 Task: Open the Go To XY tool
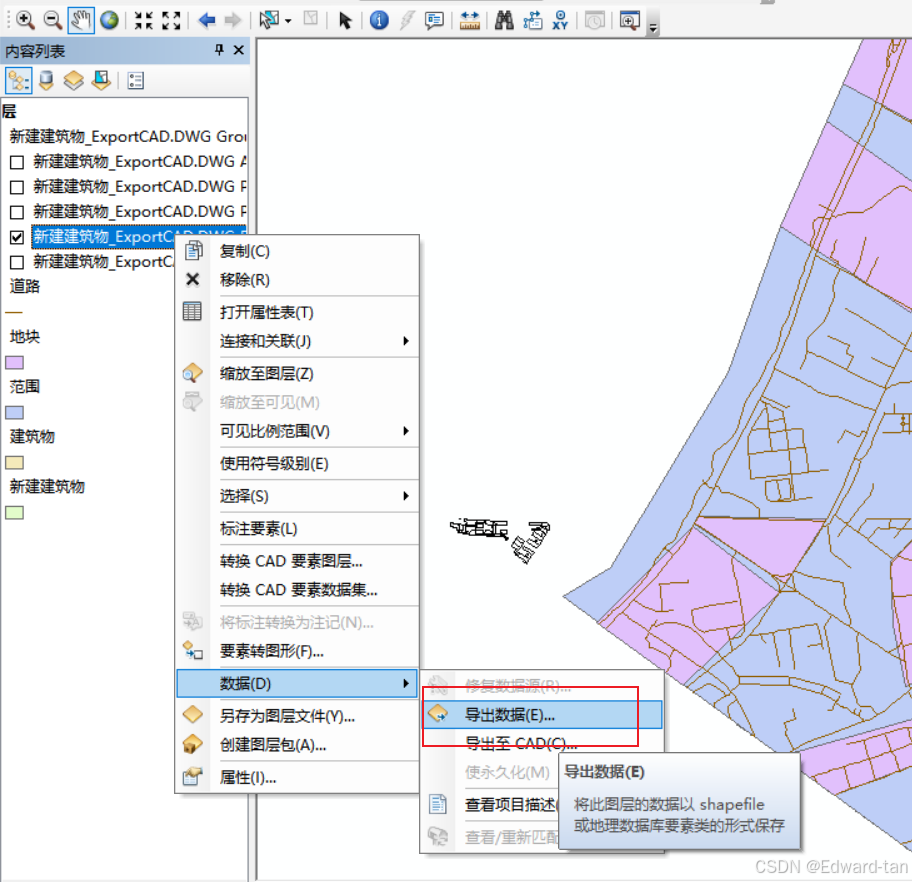pos(560,21)
